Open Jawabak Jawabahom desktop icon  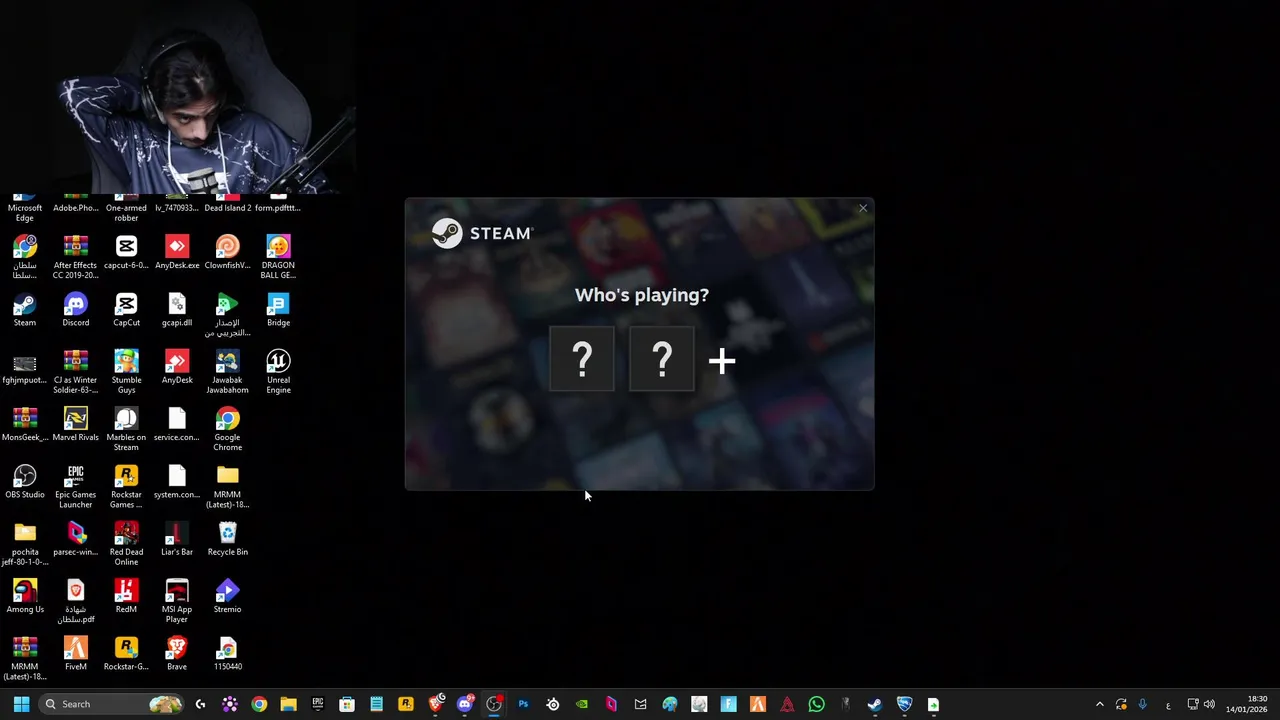point(227,371)
